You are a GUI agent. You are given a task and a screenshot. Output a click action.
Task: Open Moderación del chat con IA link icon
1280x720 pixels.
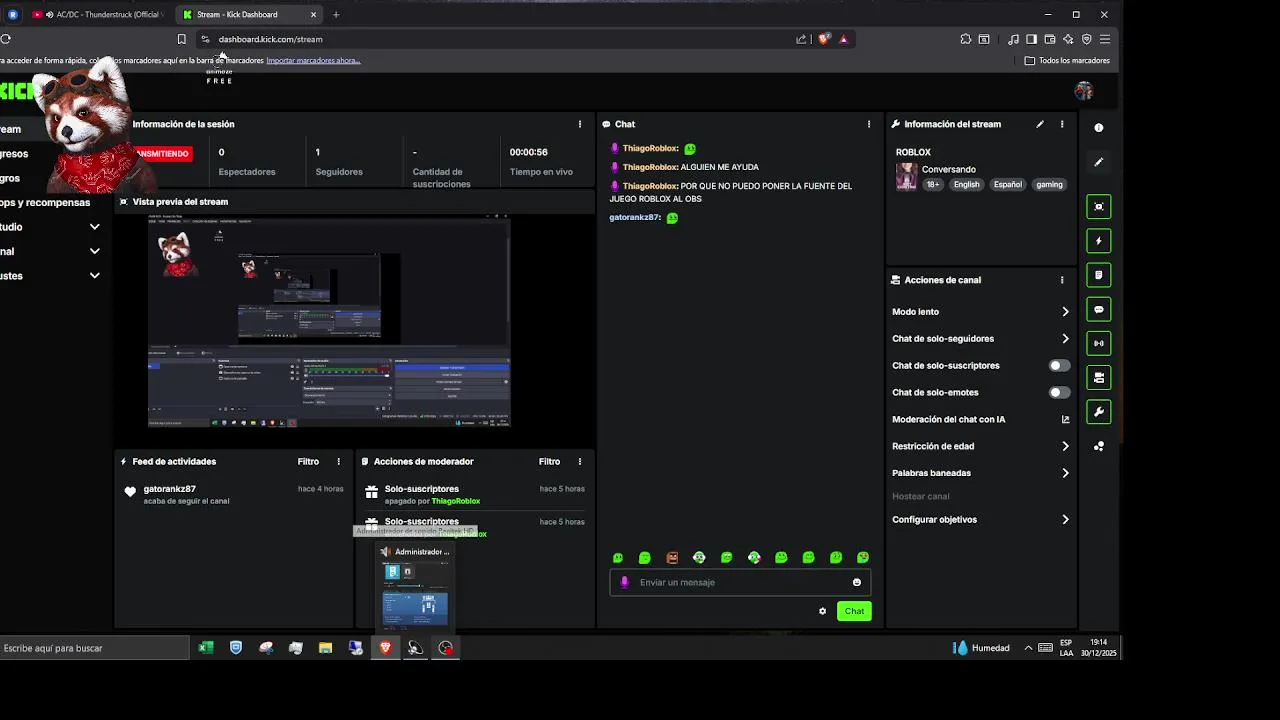1065,419
